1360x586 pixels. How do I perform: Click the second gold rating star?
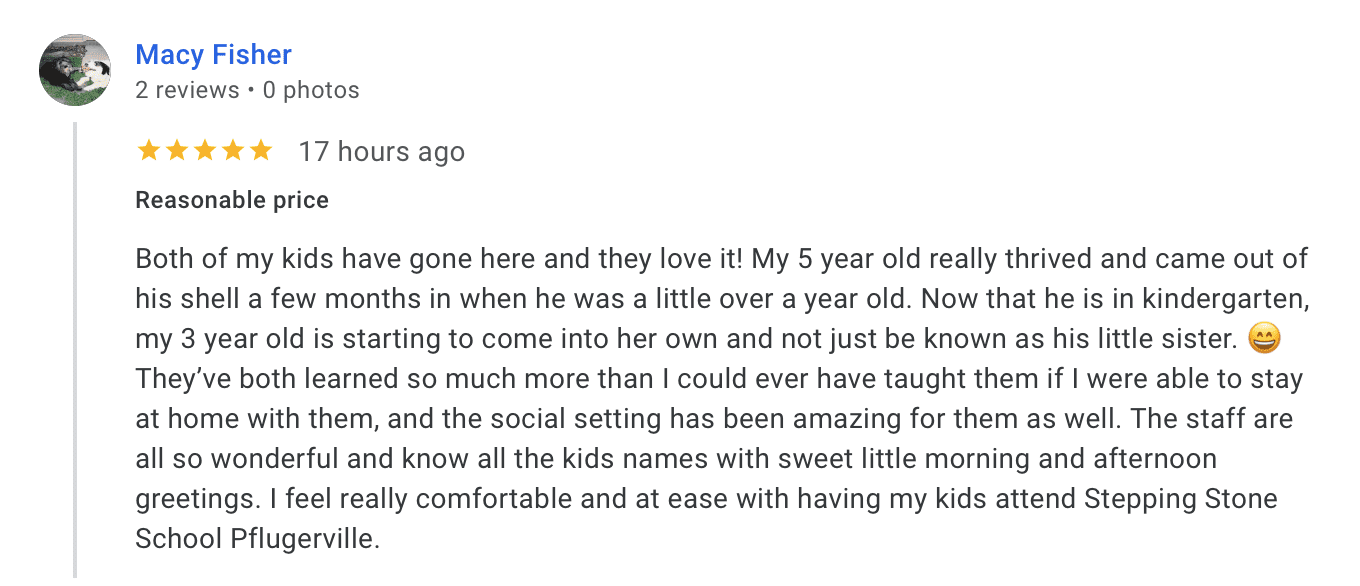pos(176,151)
